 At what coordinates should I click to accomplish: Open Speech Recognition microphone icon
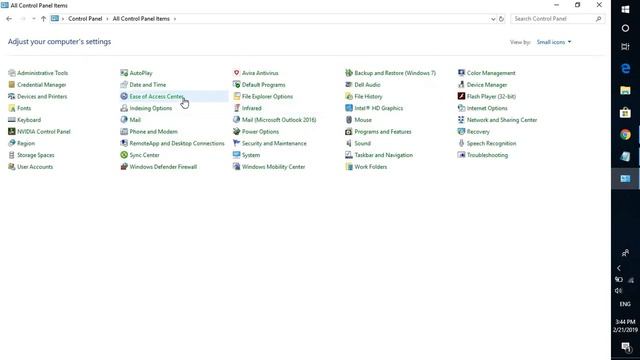pyautogui.click(x=461, y=143)
